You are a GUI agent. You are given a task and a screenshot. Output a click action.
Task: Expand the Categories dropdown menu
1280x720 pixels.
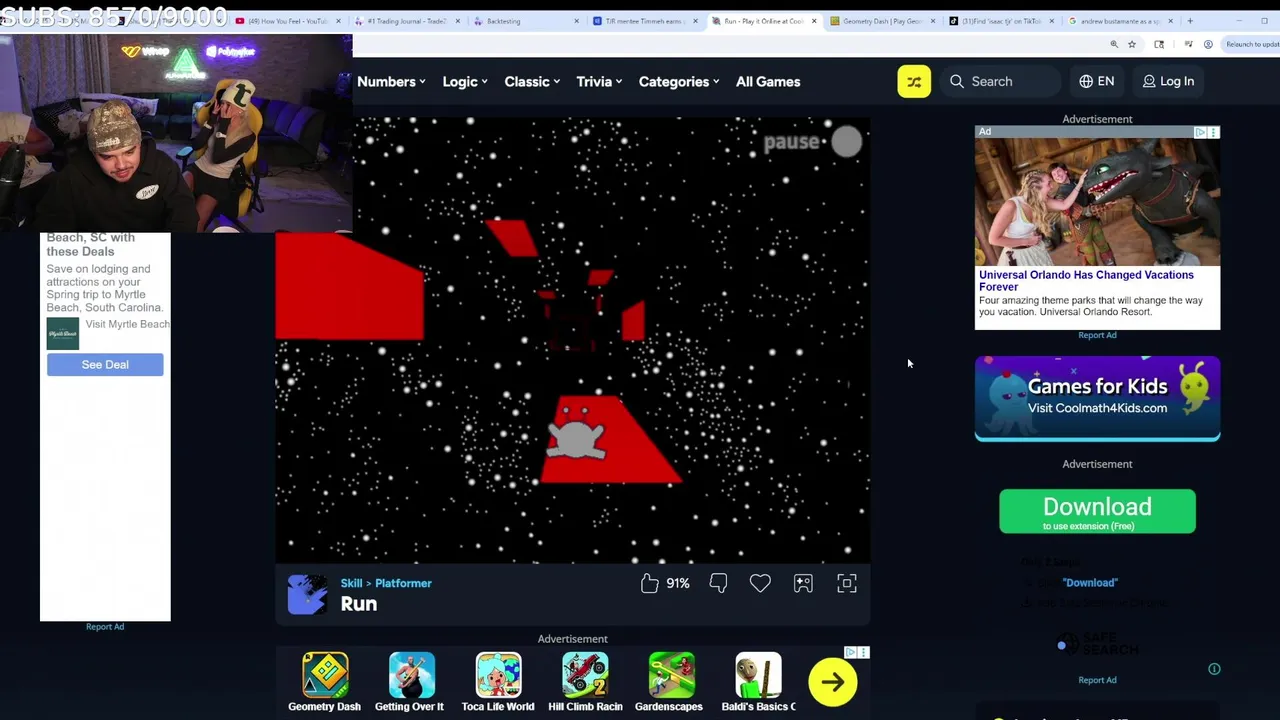coord(679,82)
